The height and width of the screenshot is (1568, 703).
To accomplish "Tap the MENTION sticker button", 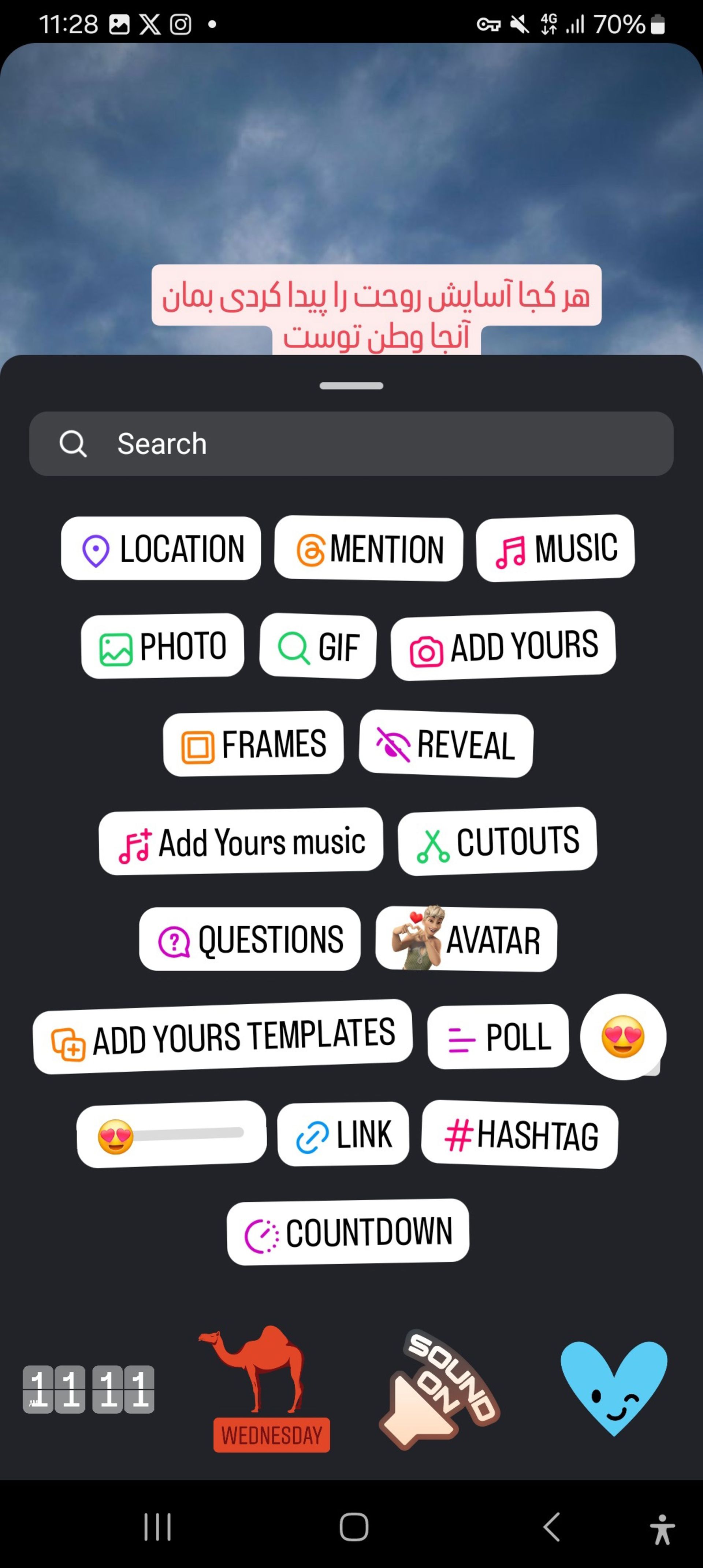I will coord(369,548).
